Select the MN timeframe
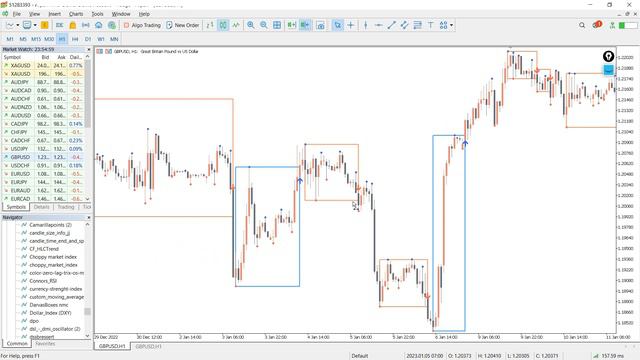This screenshot has height=360, width=640. point(114,39)
